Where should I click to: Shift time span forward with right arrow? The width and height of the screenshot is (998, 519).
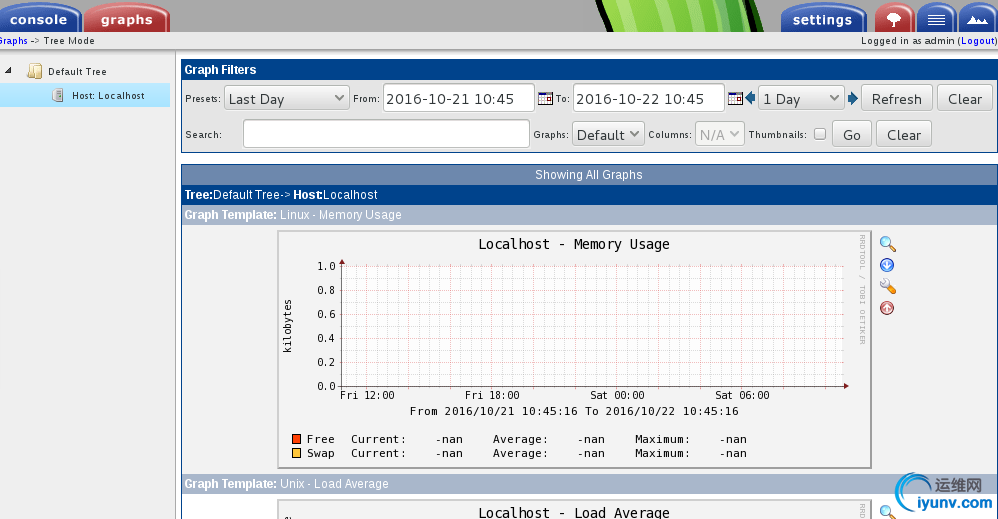point(853,98)
